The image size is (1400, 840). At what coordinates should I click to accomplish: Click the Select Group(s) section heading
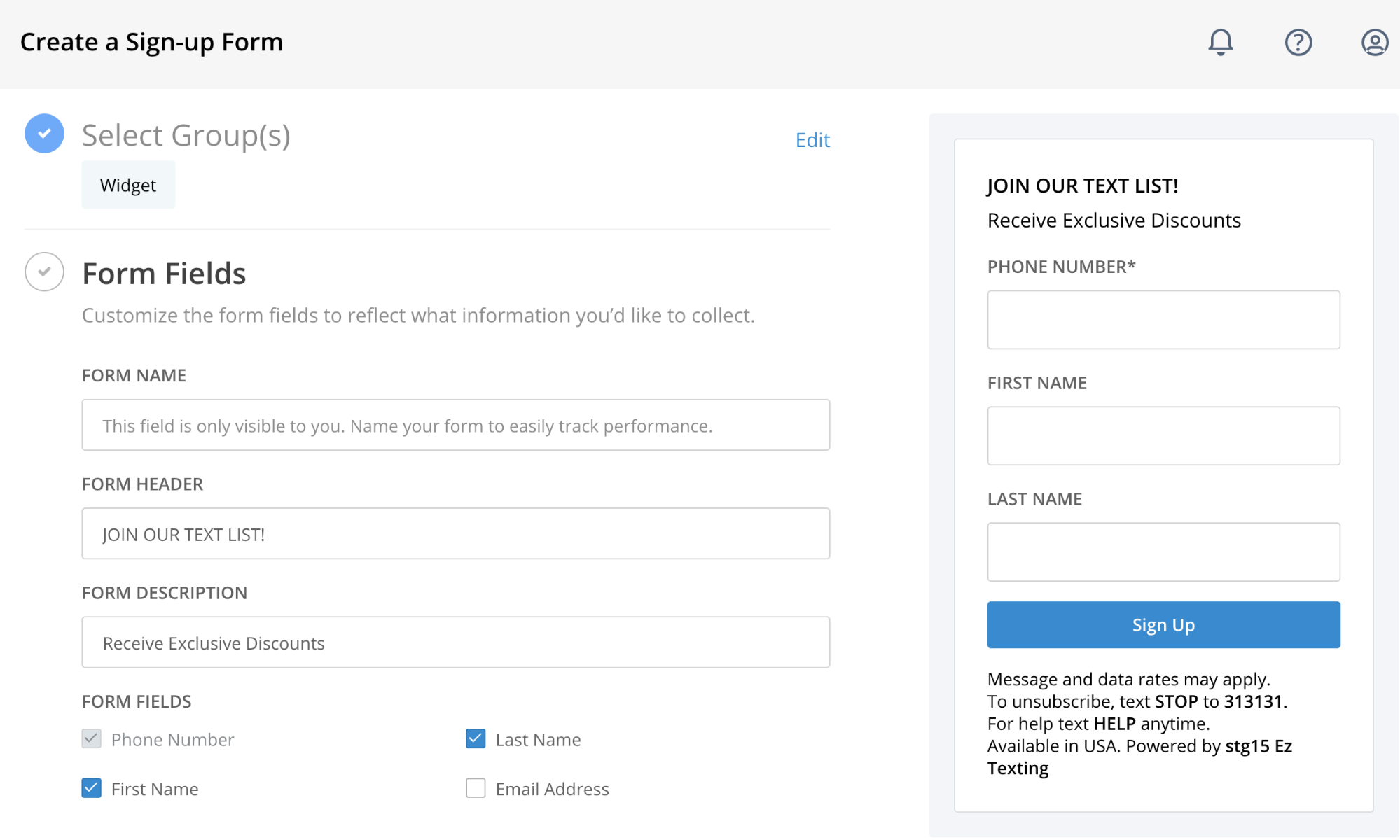coord(186,135)
